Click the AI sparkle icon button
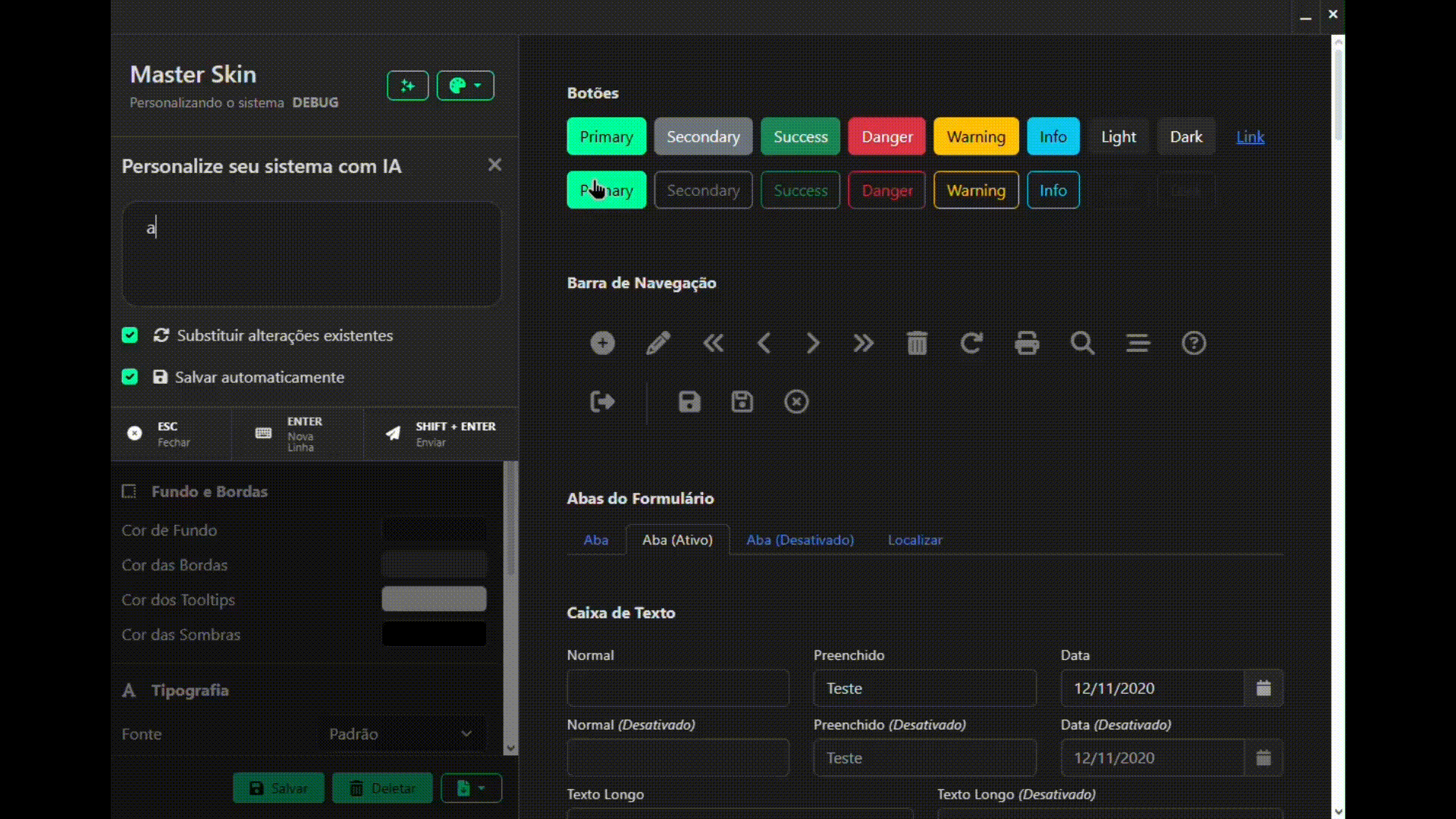This screenshot has width=1456, height=819. point(407,86)
